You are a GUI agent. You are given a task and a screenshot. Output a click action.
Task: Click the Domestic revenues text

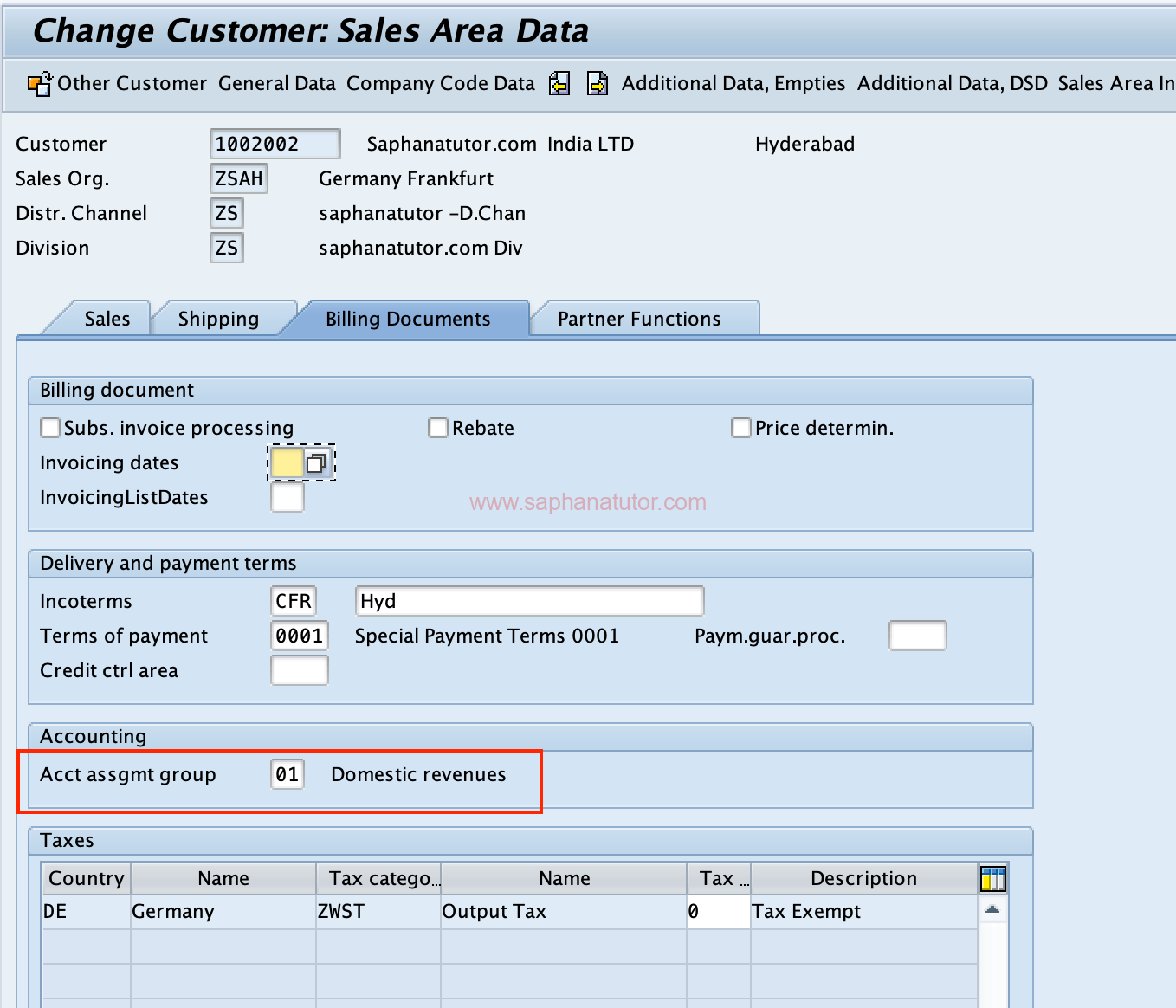(418, 774)
